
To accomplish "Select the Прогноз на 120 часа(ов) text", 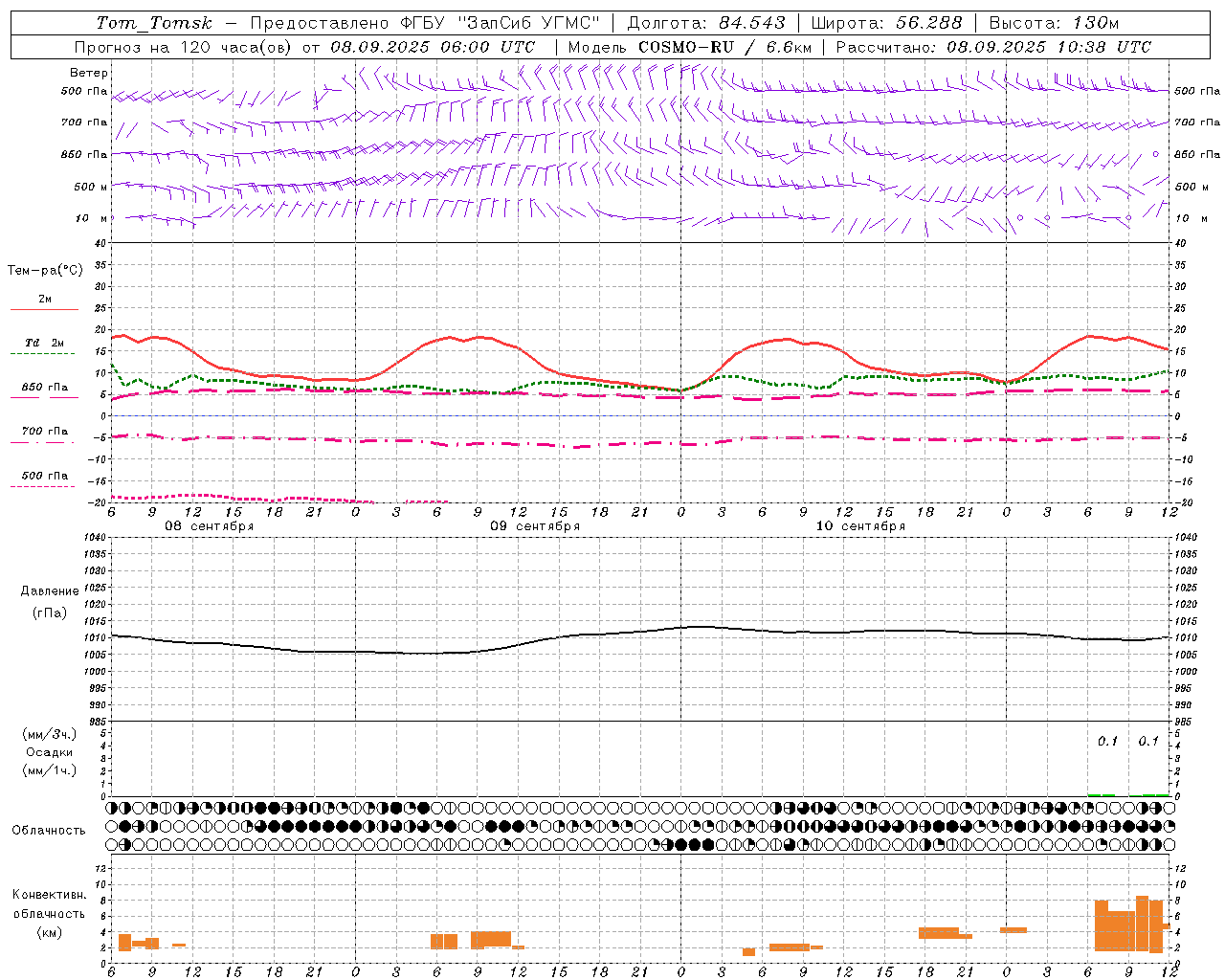I will [183, 47].
